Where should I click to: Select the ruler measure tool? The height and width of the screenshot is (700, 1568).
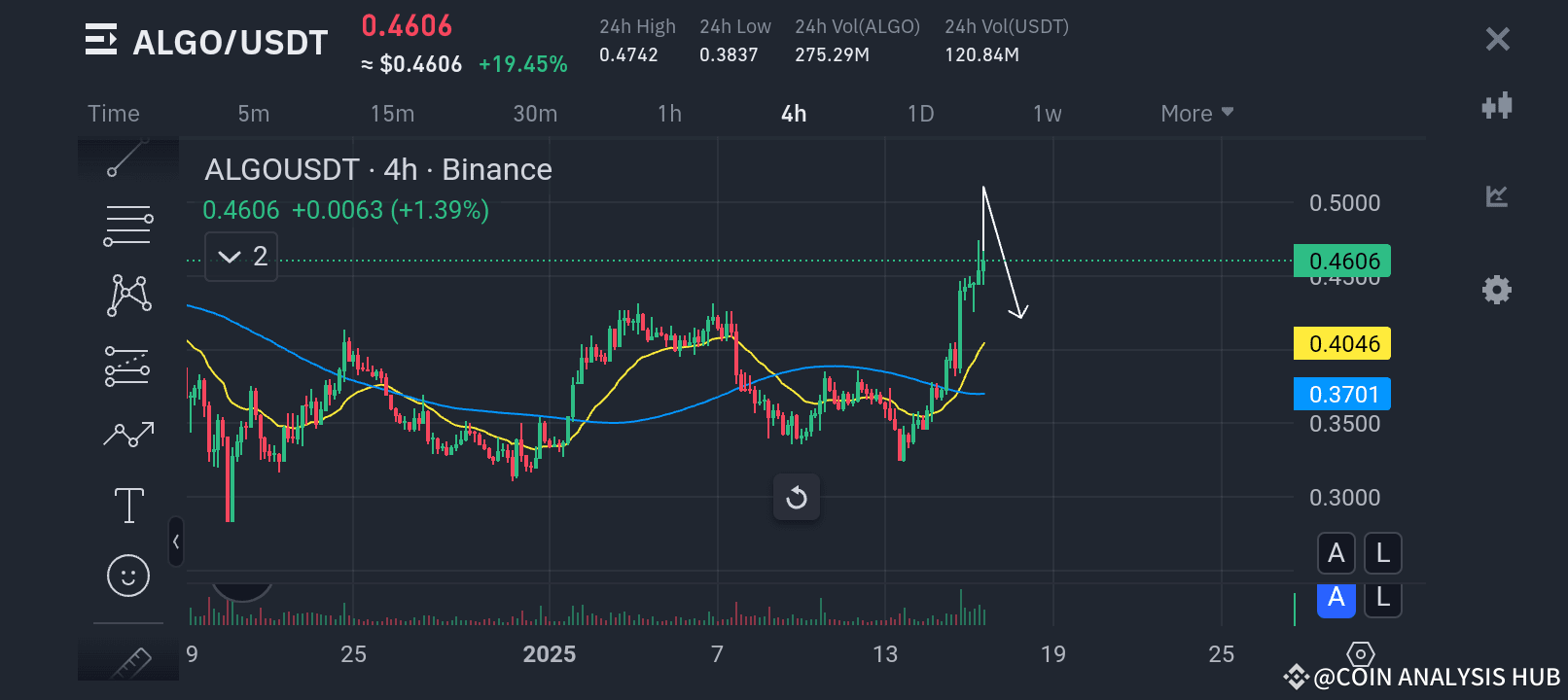[x=130, y=663]
